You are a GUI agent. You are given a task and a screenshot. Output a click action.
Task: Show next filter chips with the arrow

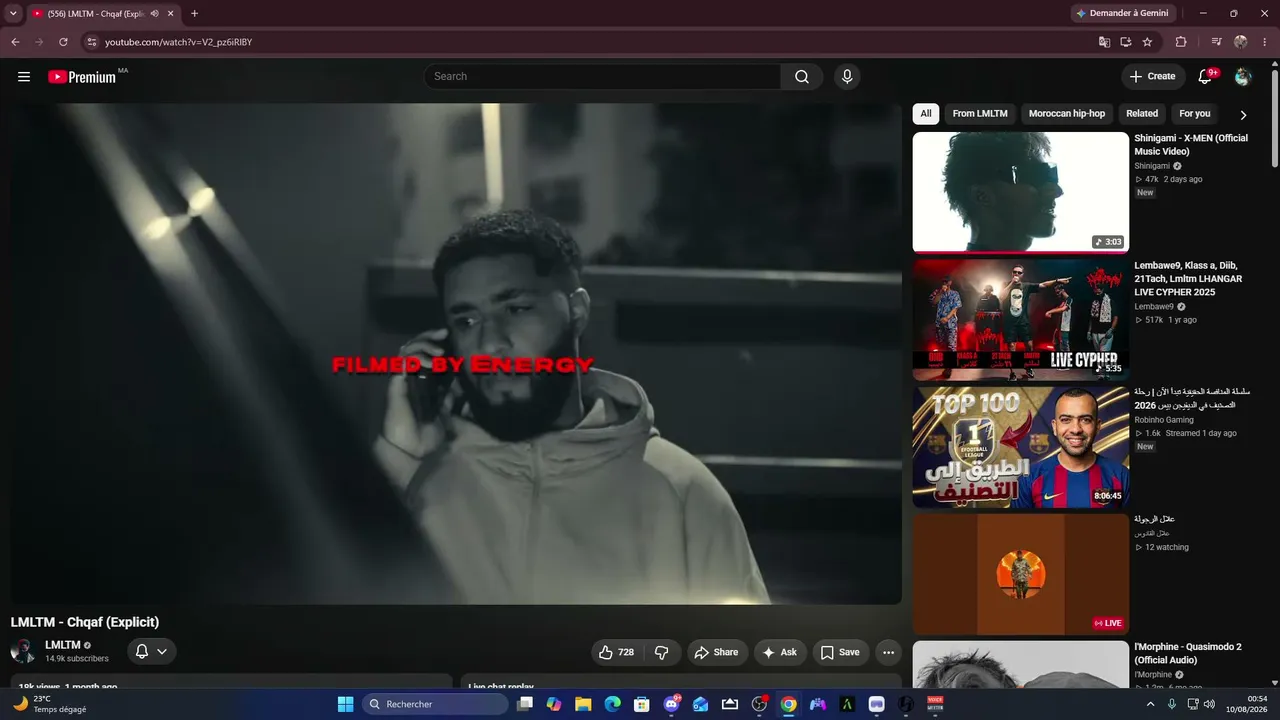click(1243, 115)
